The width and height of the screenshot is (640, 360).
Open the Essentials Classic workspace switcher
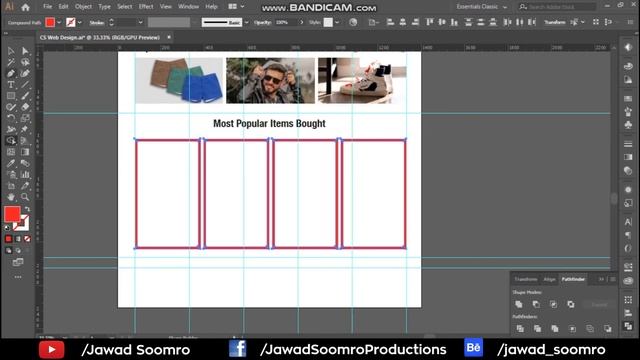point(482,7)
